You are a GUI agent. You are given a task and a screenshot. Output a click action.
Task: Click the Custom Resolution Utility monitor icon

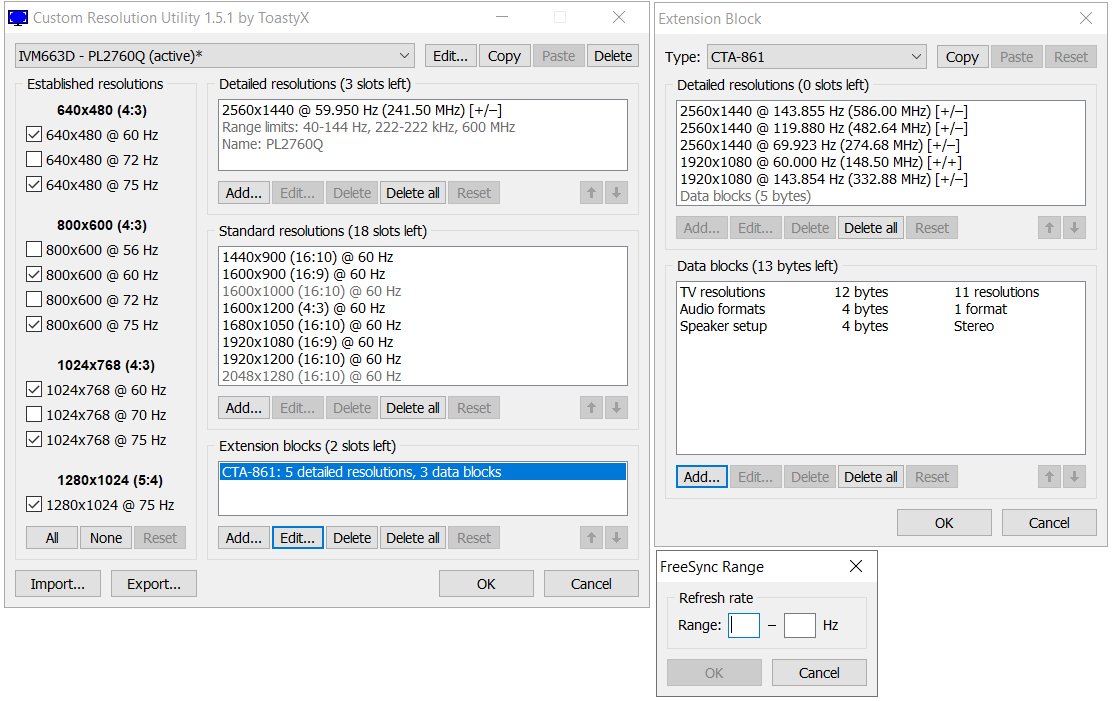(18, 18)
